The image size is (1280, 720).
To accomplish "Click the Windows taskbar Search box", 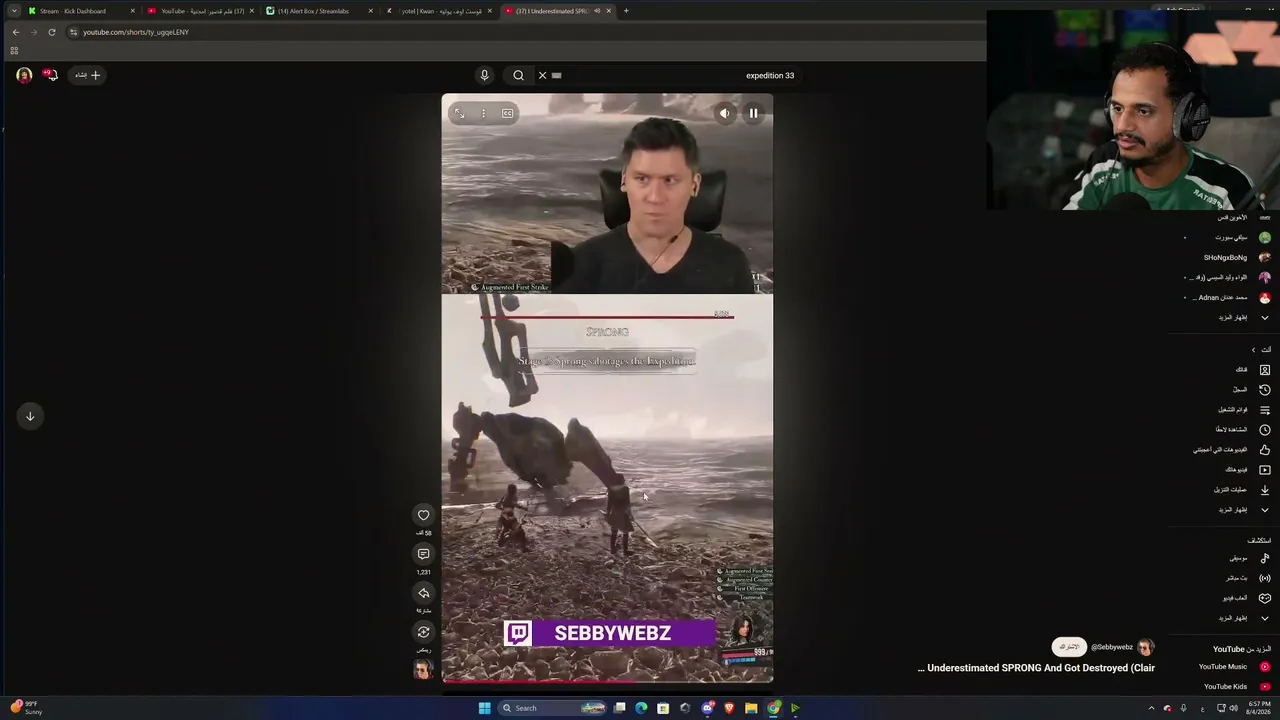I will pyautogui.click(x=554, y=708).
